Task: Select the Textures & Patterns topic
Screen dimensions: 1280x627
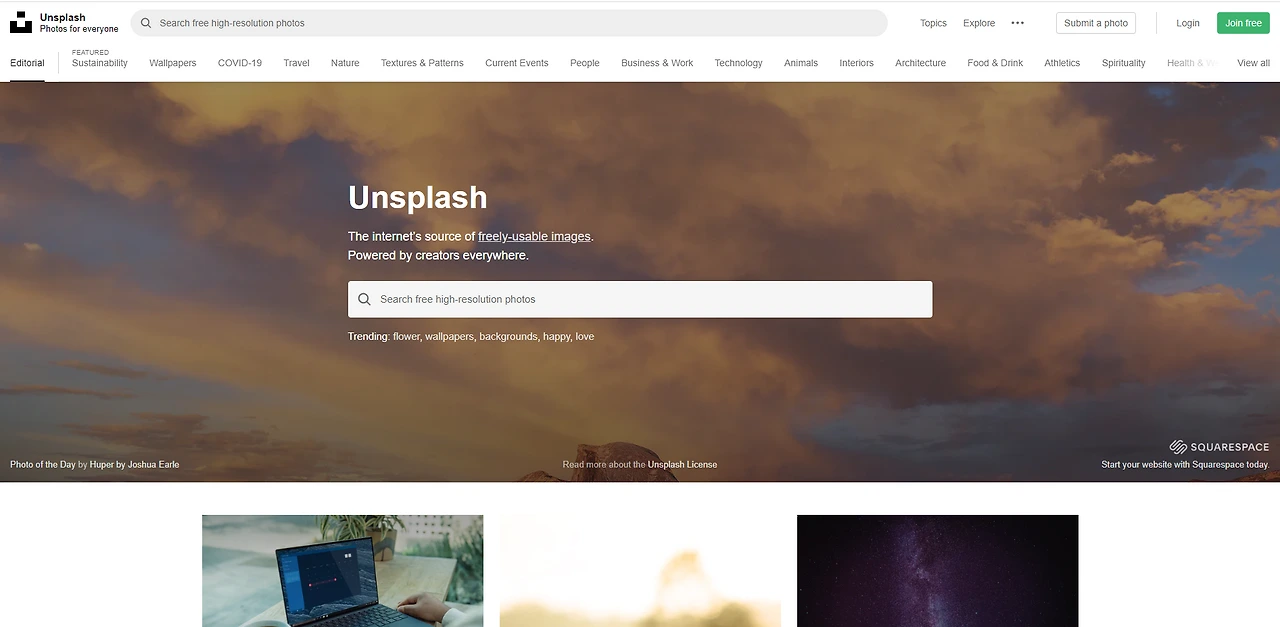Action: [422, 63]
